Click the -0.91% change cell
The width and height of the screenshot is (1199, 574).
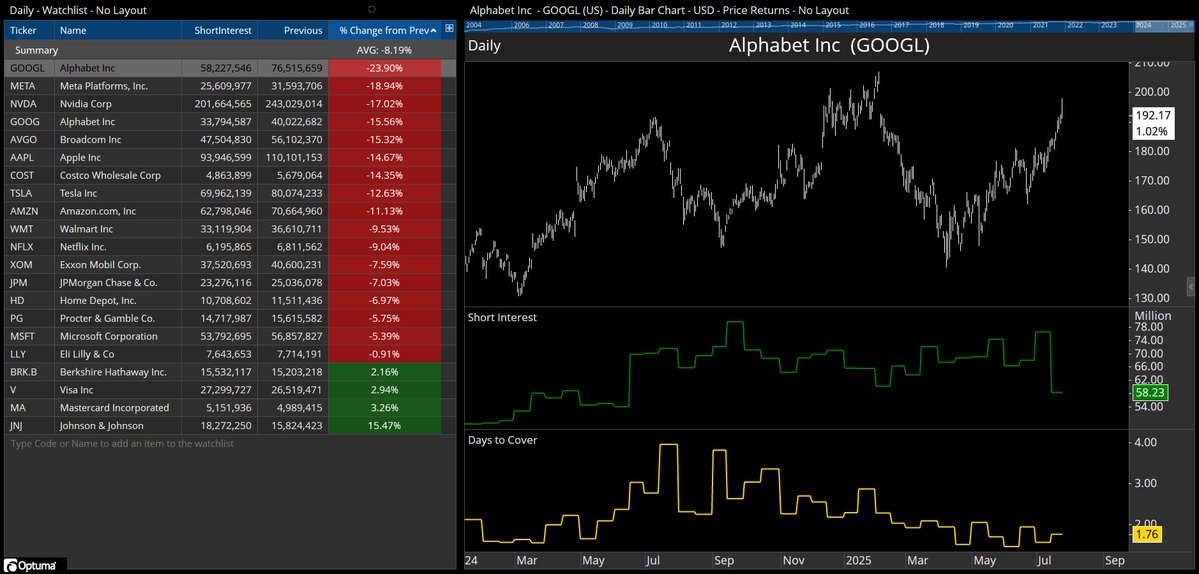coord(385,354)
